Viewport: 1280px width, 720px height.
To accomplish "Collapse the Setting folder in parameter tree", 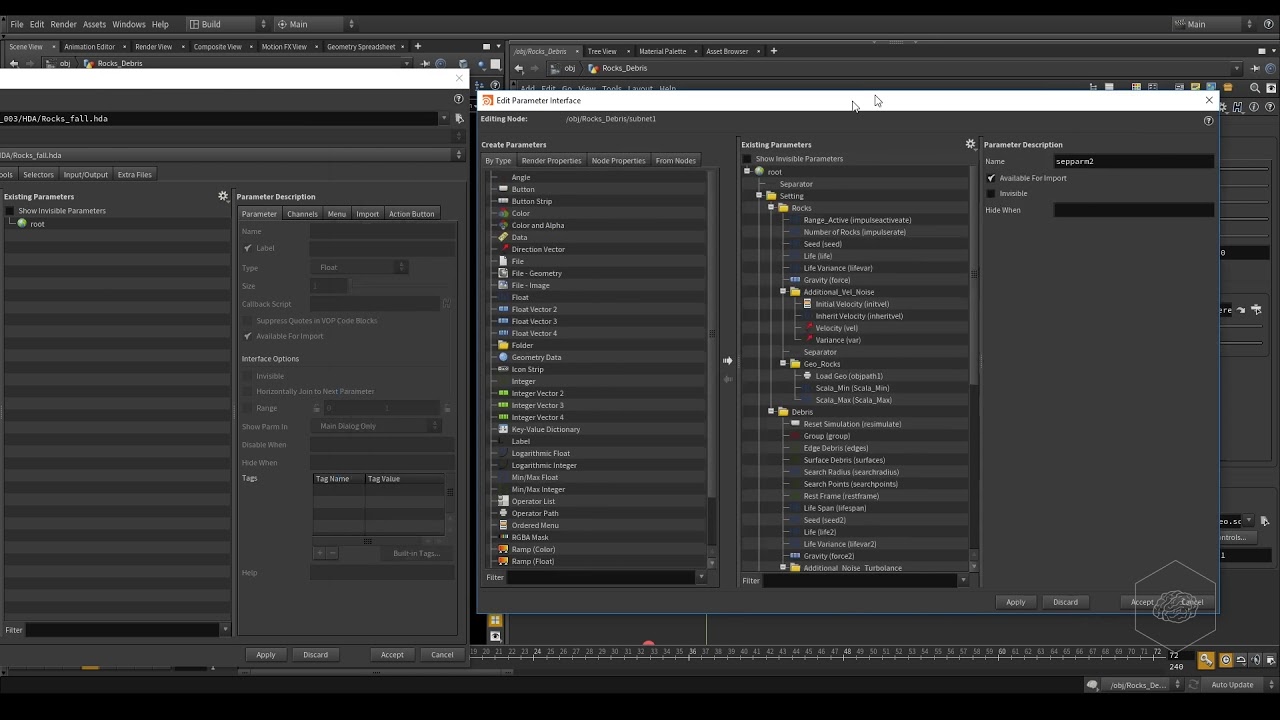I will (759, 196).
